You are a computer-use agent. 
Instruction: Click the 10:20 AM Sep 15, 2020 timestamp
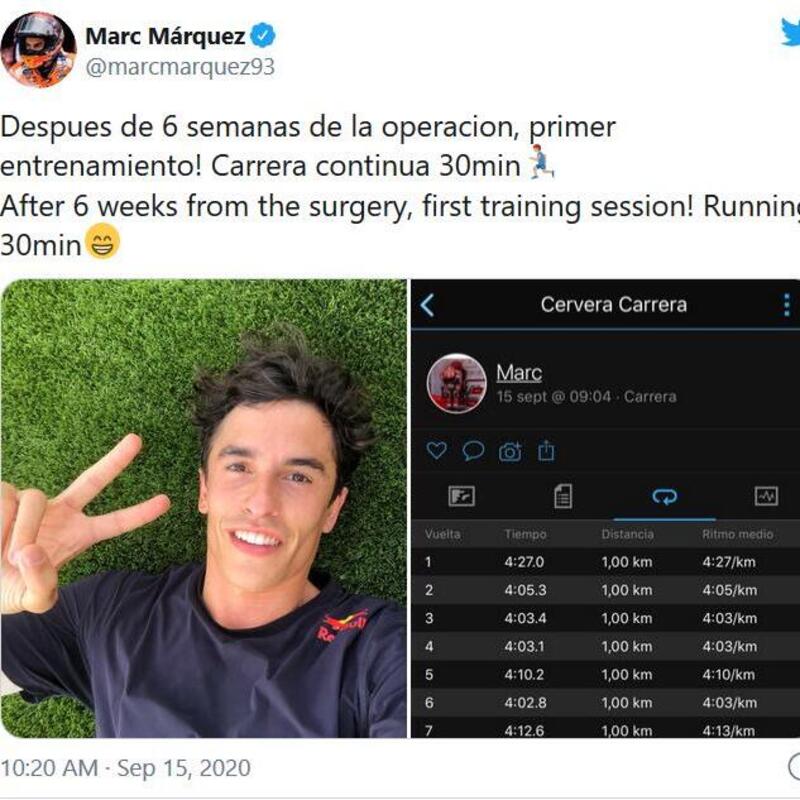[126, 768]
